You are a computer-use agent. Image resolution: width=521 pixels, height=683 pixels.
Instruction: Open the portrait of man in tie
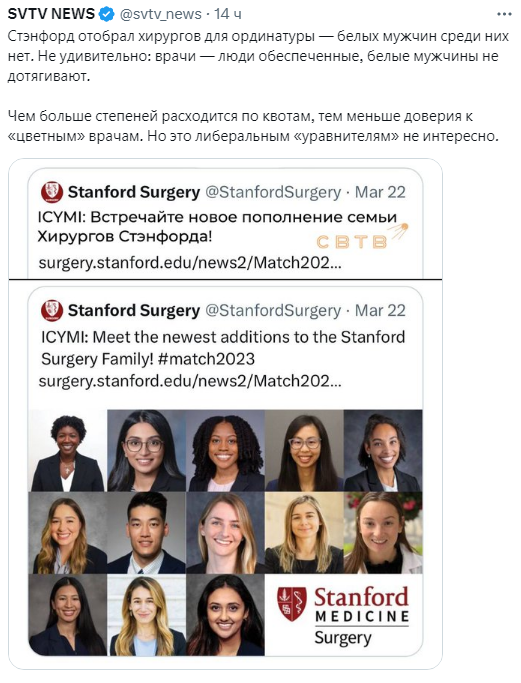click(146, 533)
